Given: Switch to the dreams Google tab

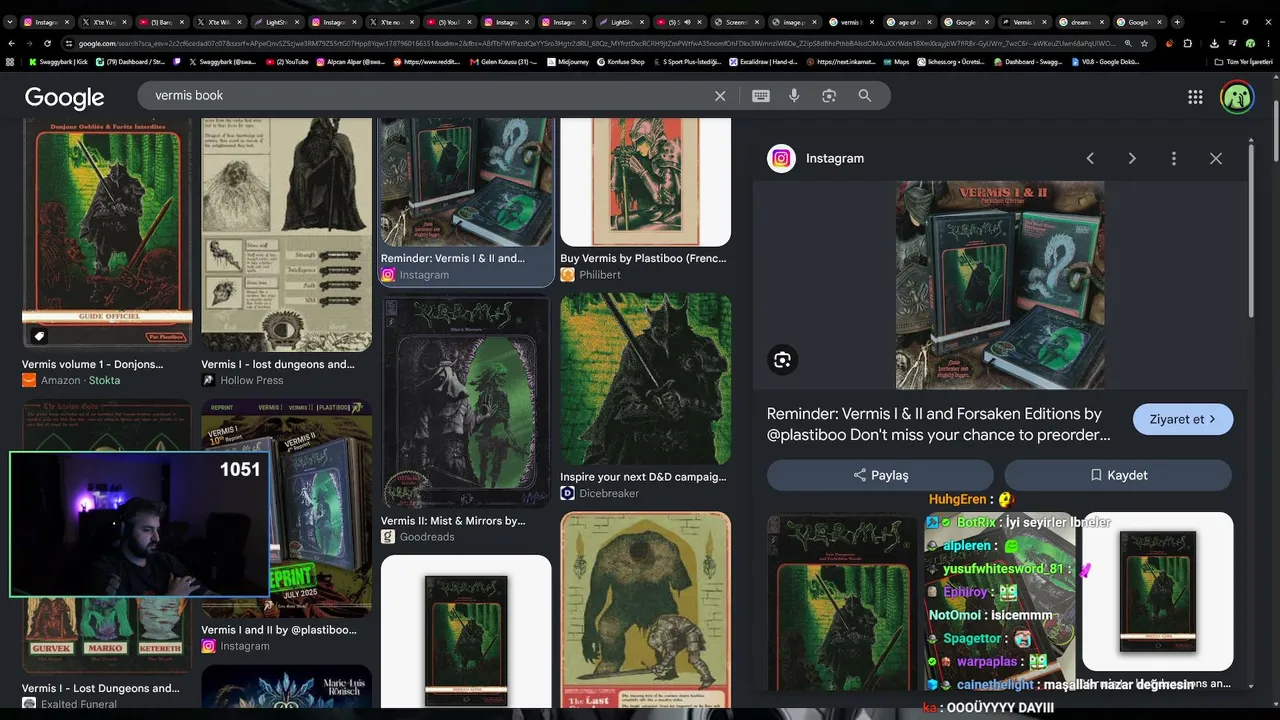Looking at the screenshot, I should tap(1083, 22).
